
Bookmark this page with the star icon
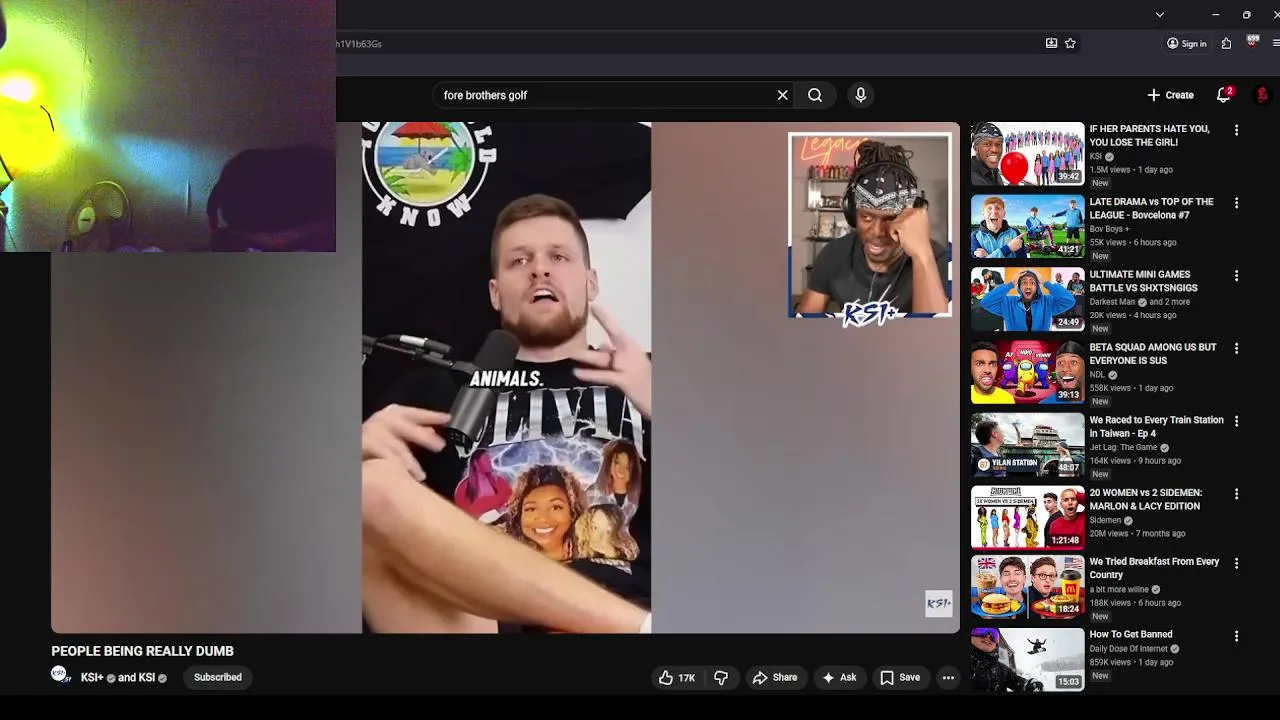pyautogui.click(x=1070, y=43)
